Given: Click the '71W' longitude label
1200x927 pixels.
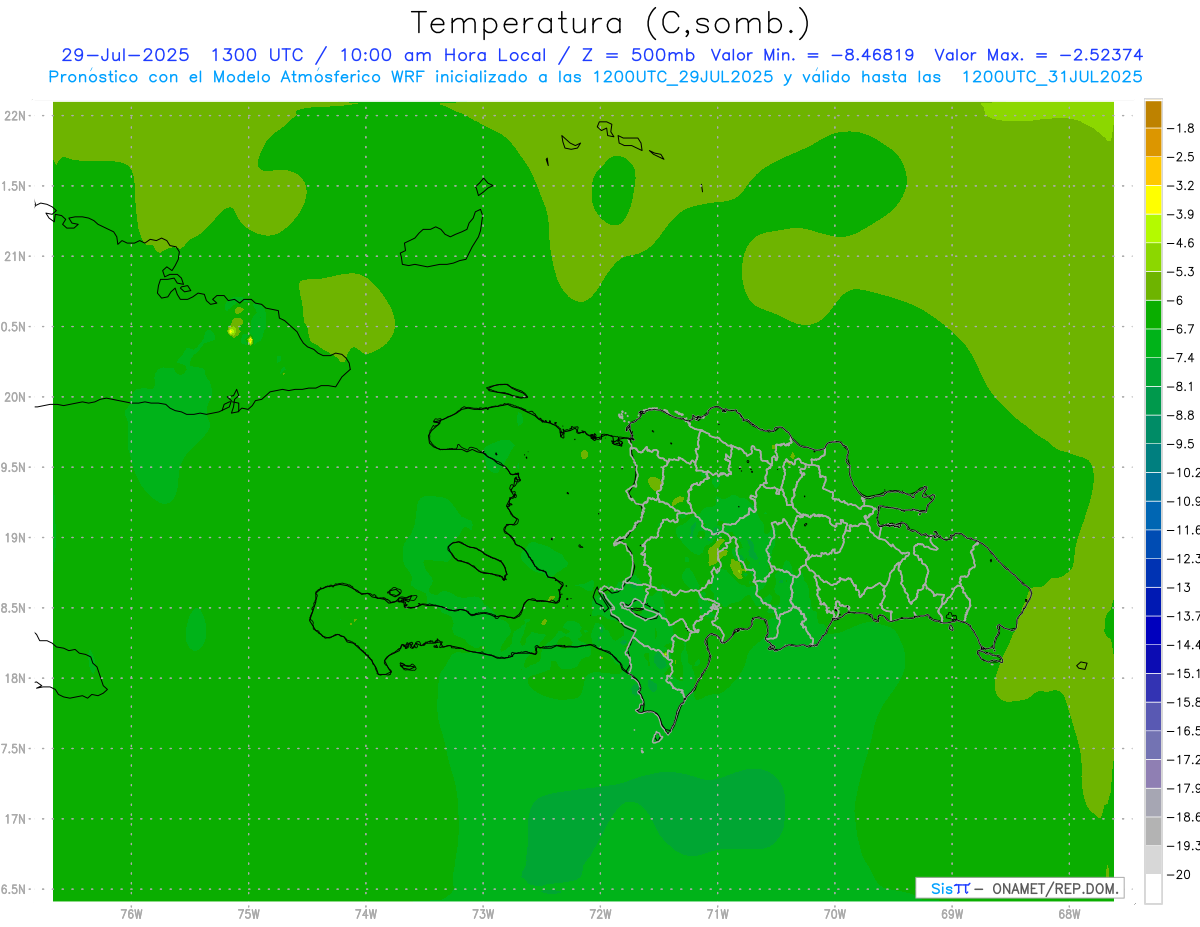Looking at the screenshot, I should (x=717, y=913).
